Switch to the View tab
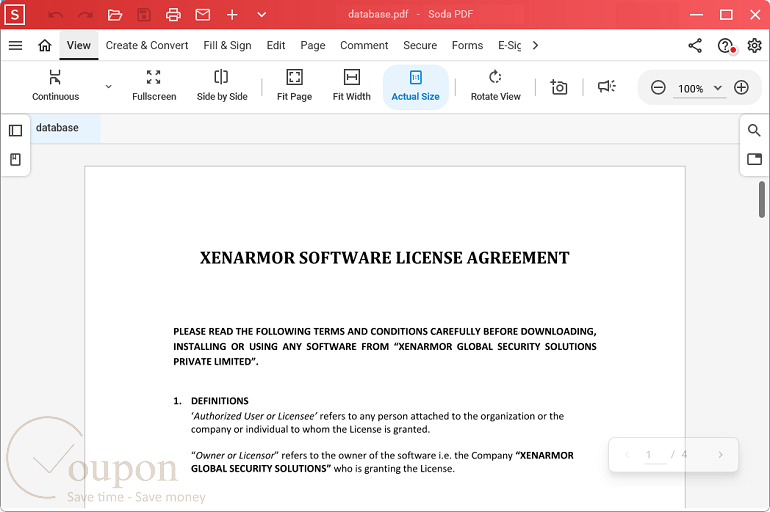Viewport: 770px width, 512px height. (x=79, y=45)
